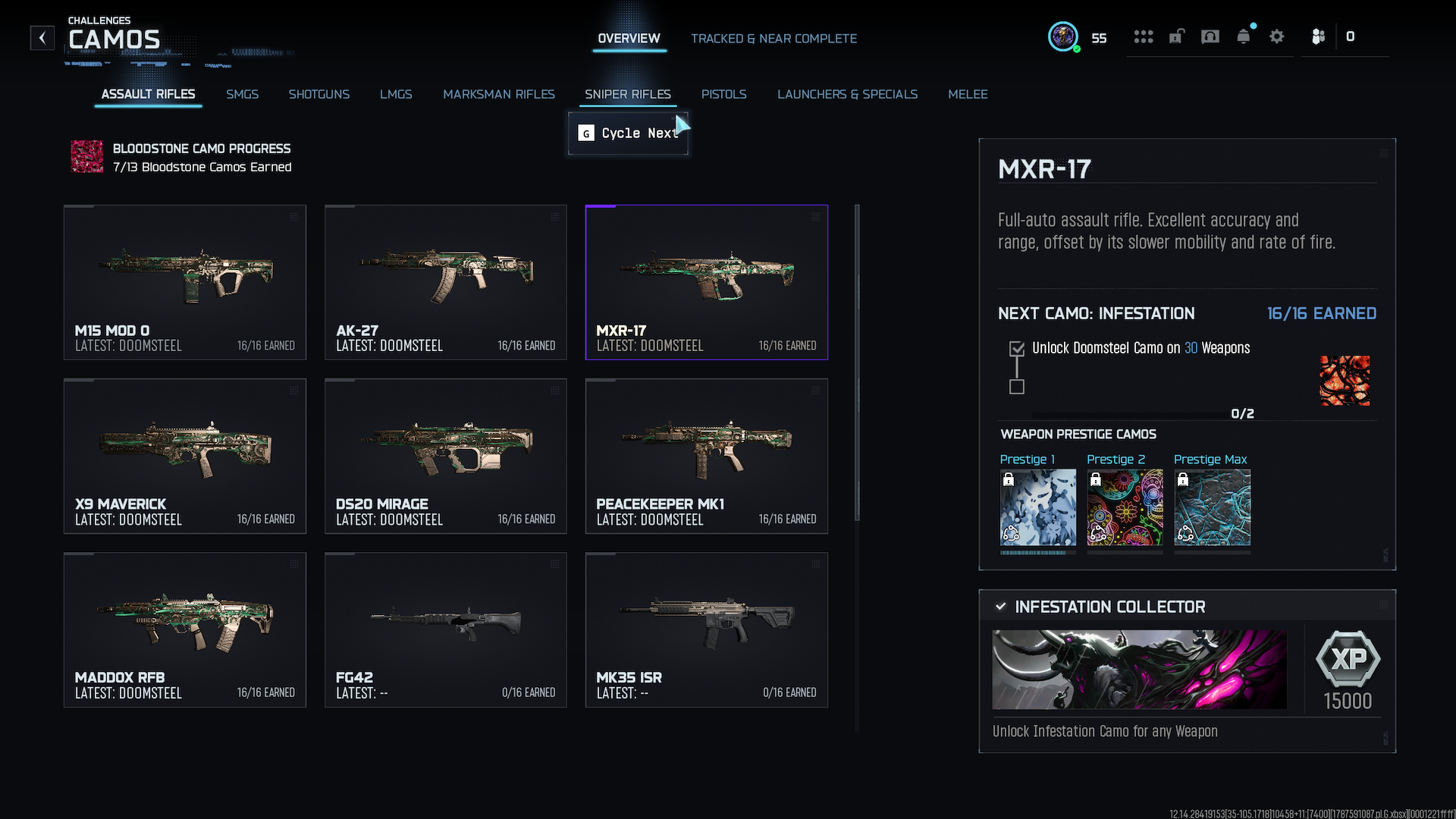Click the unlock padlock icon in top bar

tap(1176, 36)
